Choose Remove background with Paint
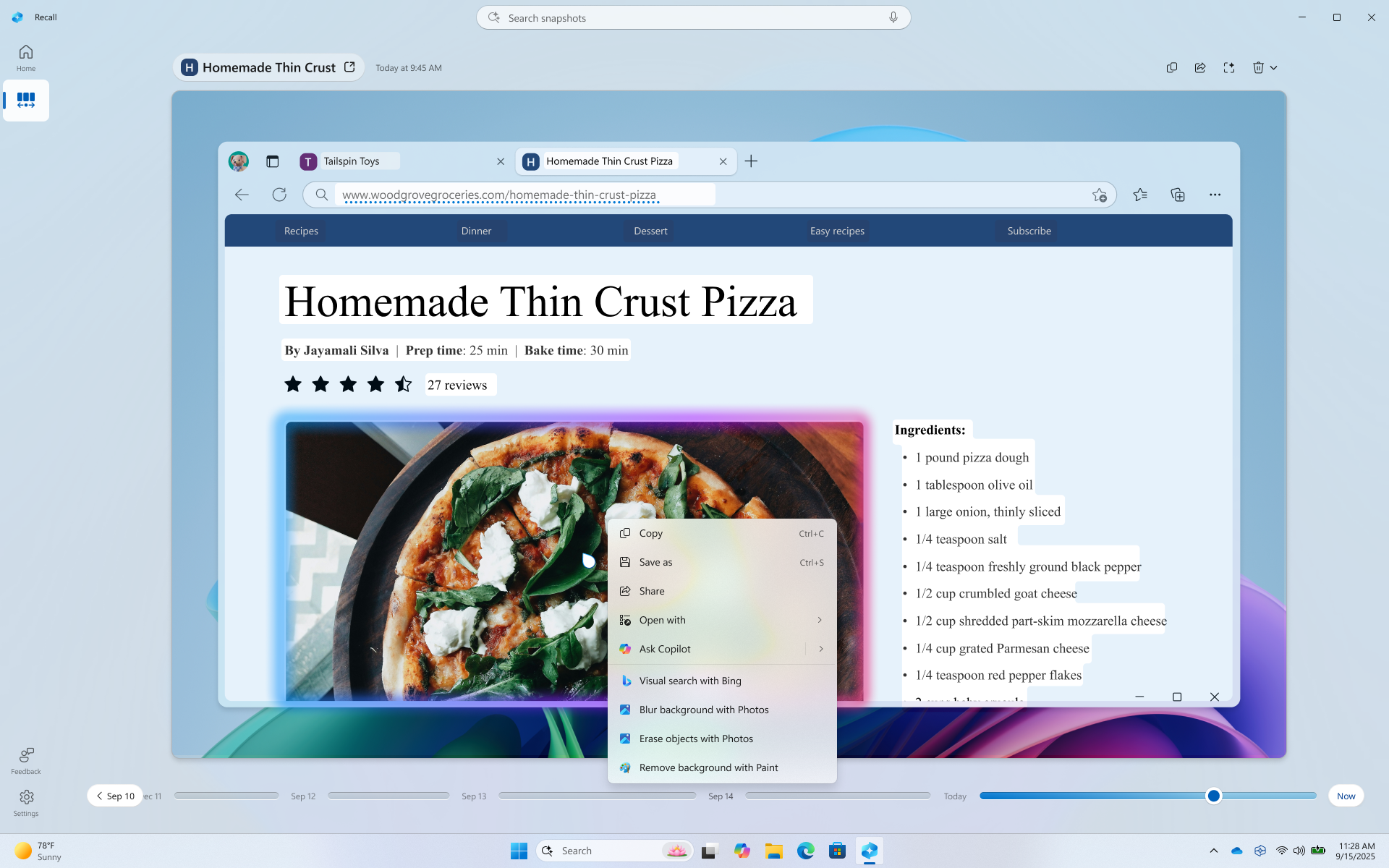The height and width of the screenshot is (868, 1389). pos(708,767)
